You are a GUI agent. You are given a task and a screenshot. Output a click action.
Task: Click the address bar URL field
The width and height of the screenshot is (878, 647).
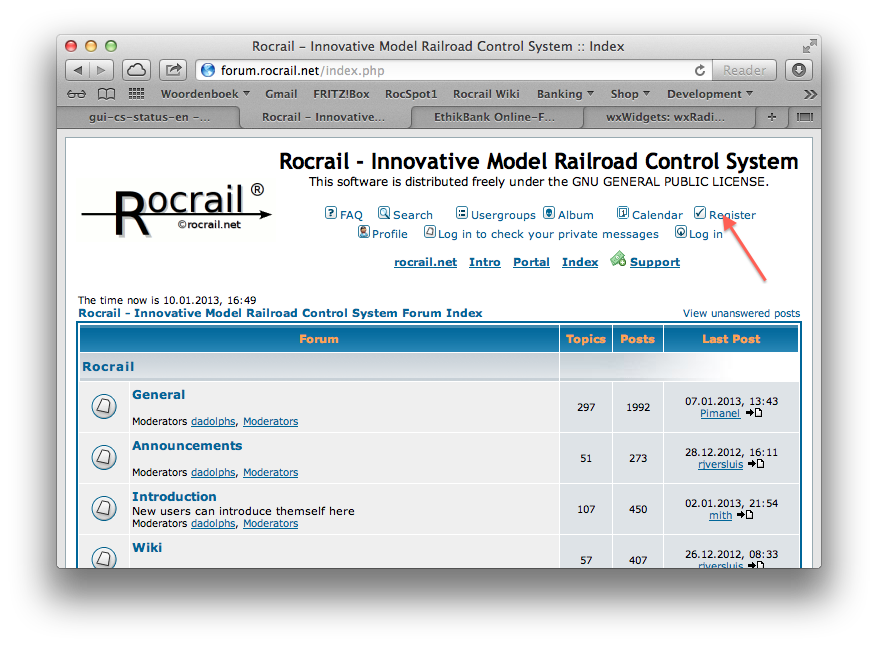(x=440, y=70)
